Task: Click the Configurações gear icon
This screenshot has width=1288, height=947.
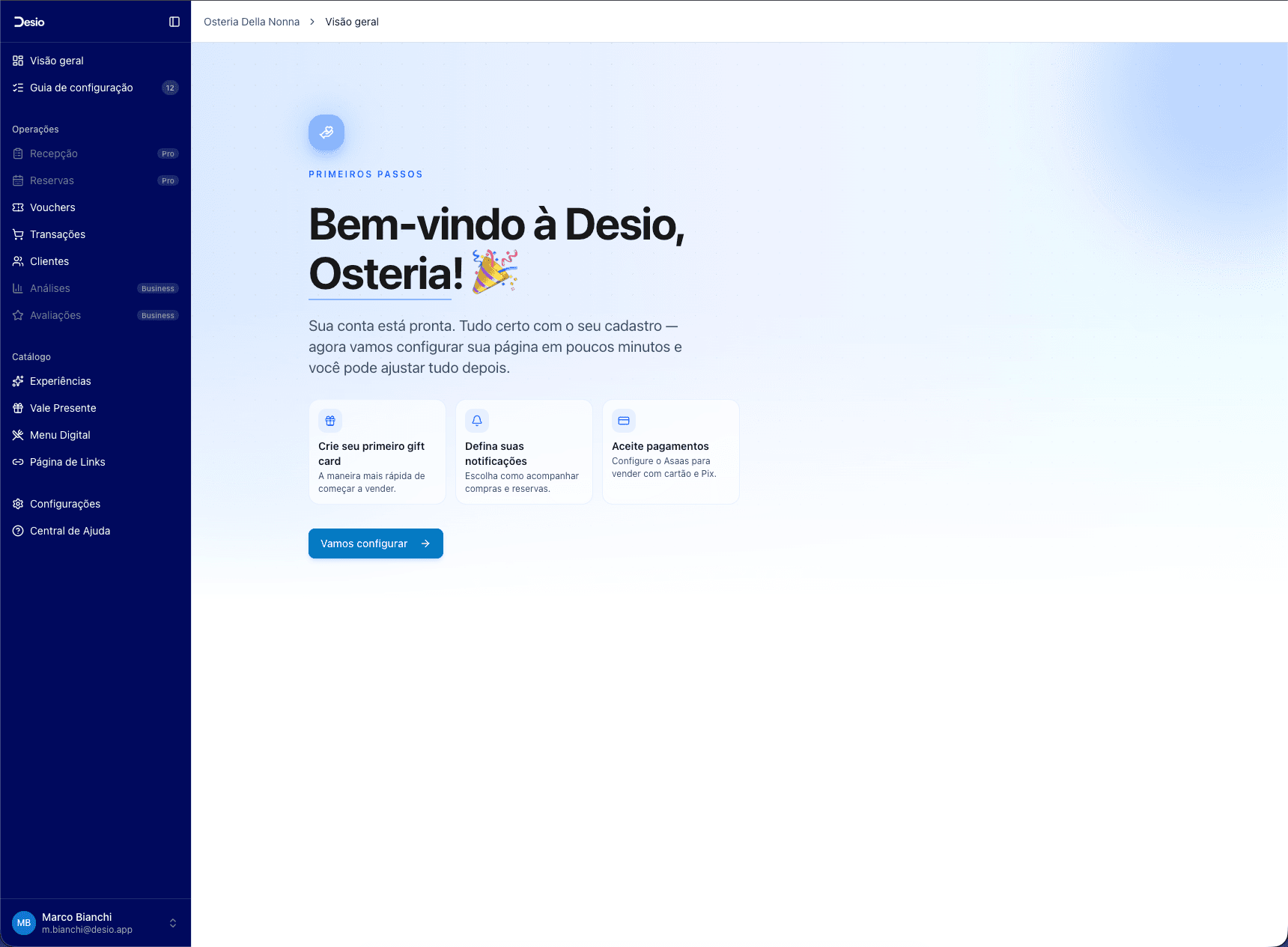Action: point(18,504)
